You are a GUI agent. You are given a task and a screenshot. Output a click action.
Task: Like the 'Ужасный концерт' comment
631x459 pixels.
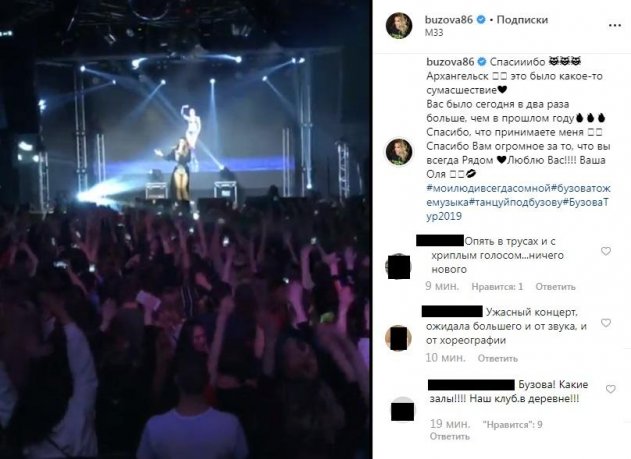point(606,323)
